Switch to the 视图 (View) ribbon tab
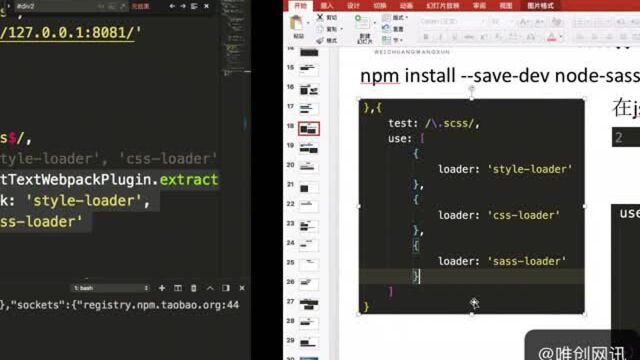Image resolution: width=640 pixels, height=360 pixels. pos(506,5)
